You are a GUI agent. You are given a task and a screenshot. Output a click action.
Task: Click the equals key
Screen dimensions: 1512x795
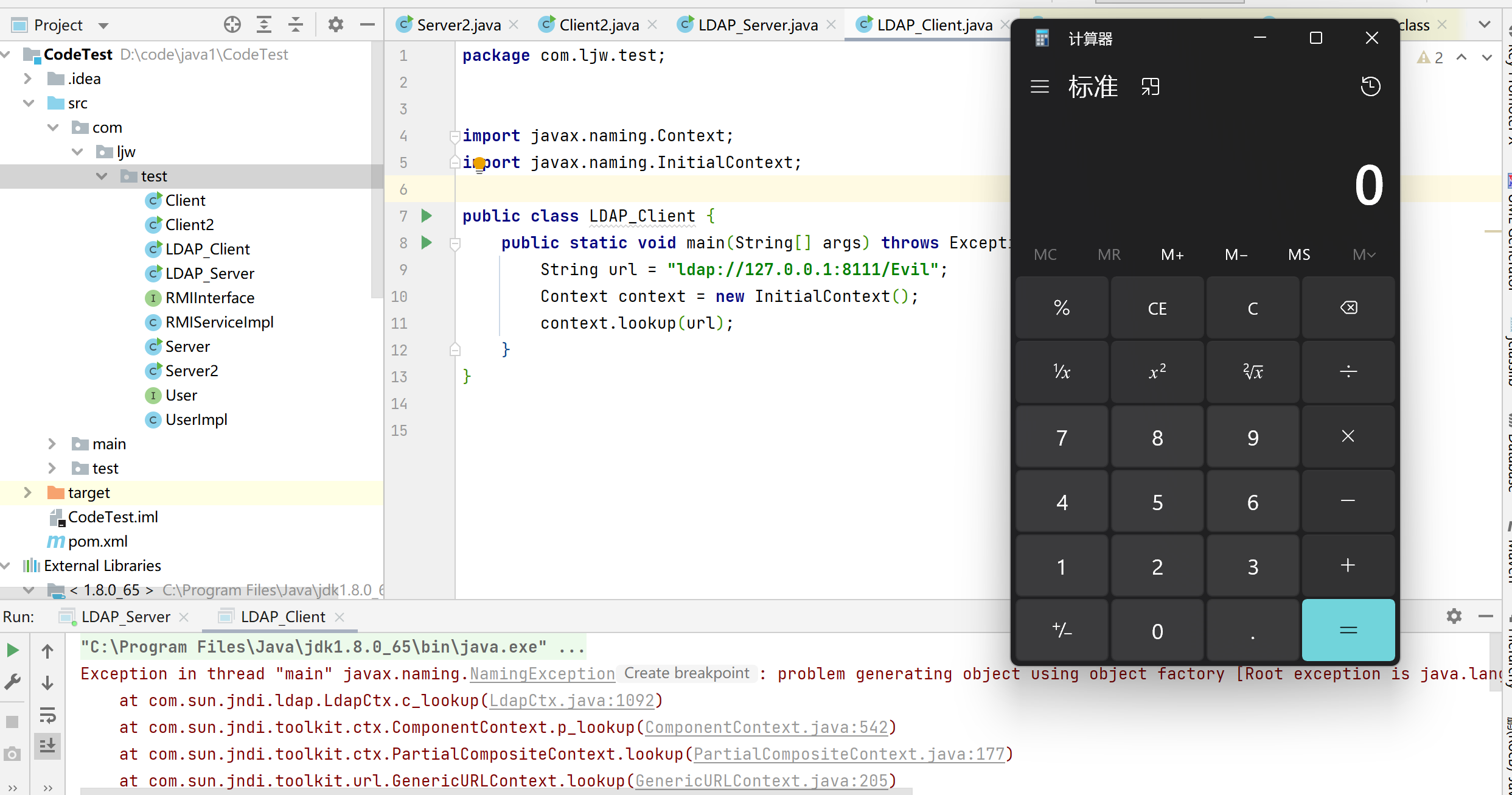(1348, 630)
